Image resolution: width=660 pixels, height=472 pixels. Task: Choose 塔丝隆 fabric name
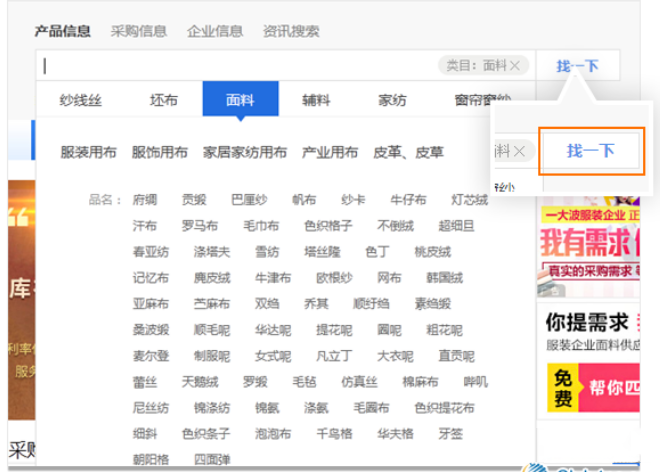pyautogui.click(x=322, y=252)
